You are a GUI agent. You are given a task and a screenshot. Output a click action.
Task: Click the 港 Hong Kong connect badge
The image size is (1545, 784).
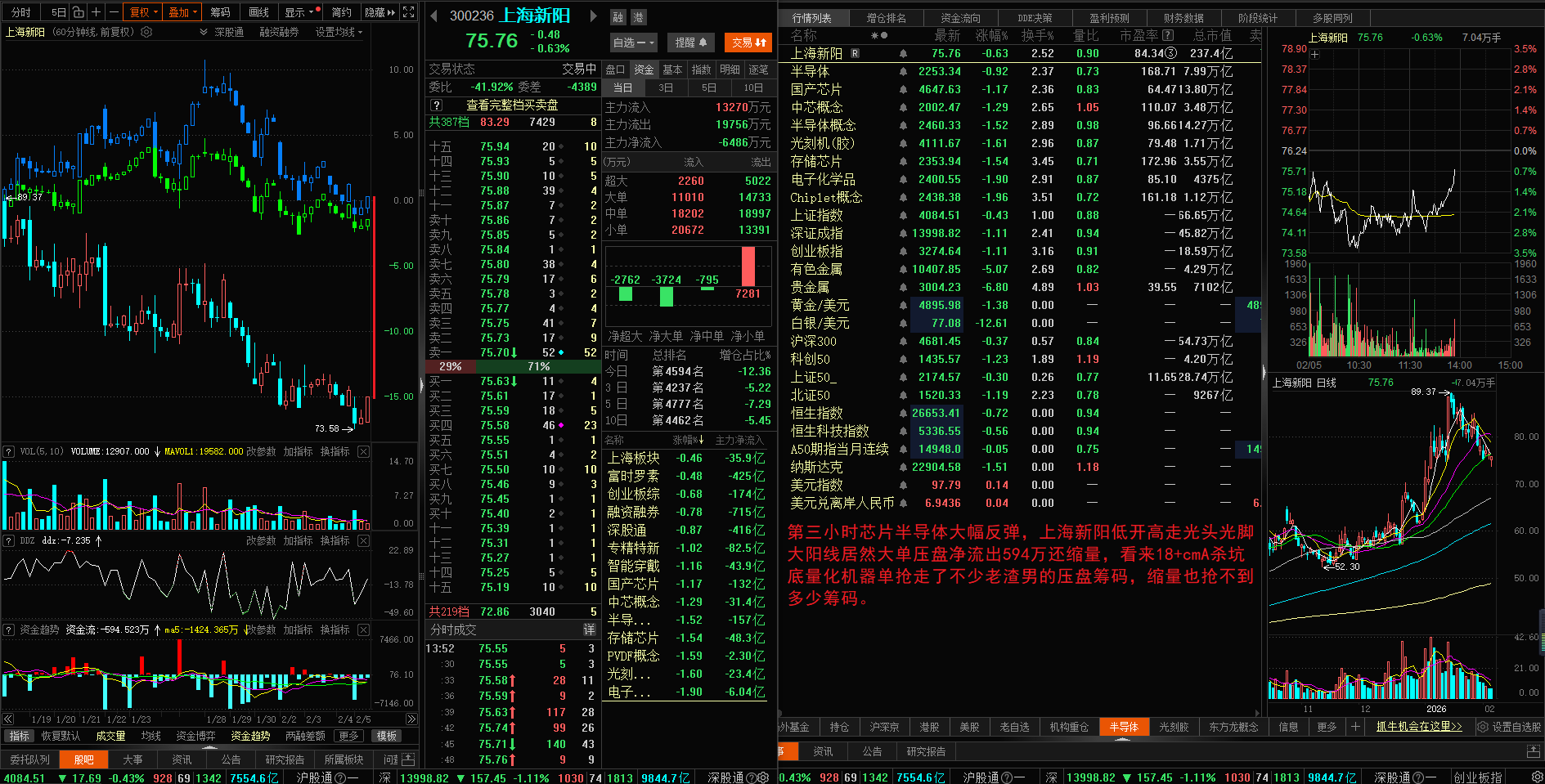click(x=638, y=16)
